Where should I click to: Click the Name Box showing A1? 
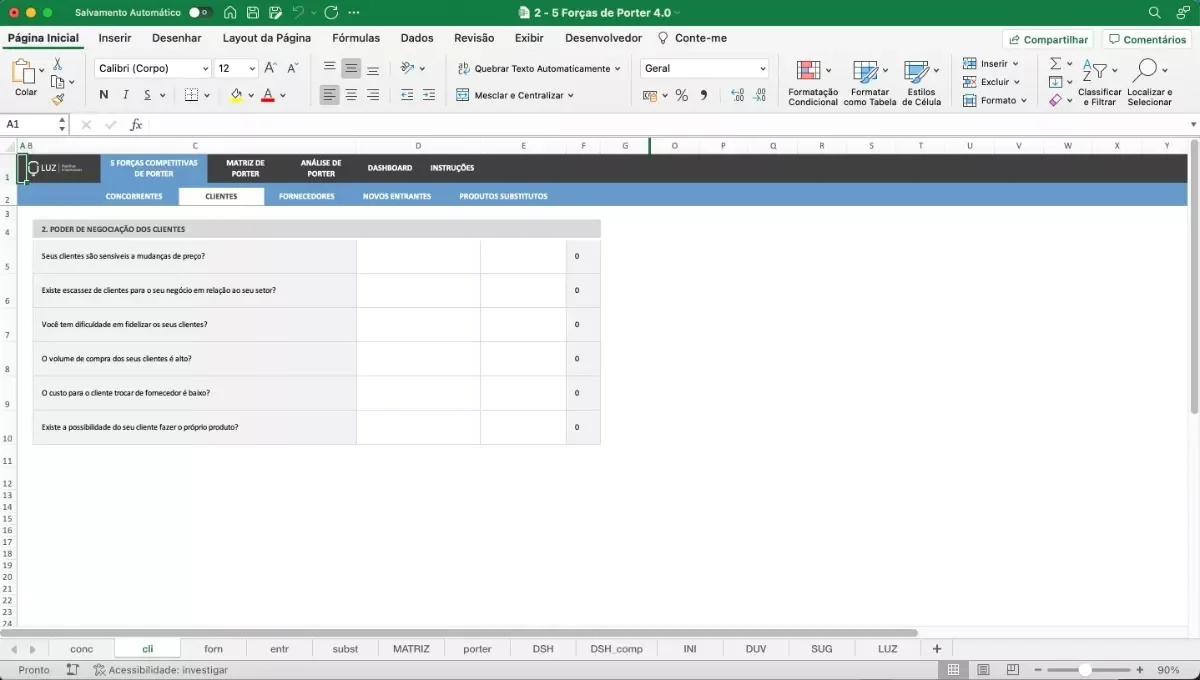pyautogui.click(x=31, y=125)
